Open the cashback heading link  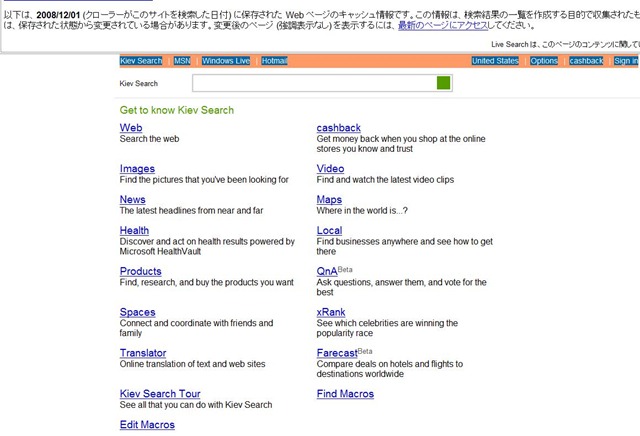(x=339, y=128)
